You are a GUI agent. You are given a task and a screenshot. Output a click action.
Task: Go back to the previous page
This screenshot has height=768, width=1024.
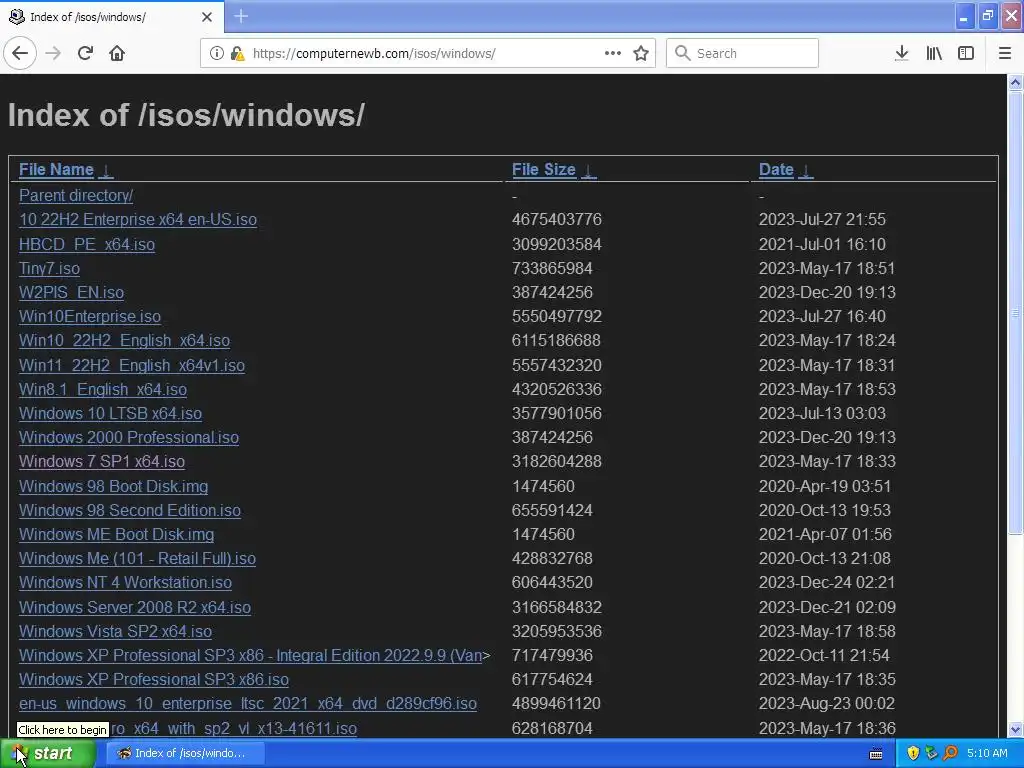click(x=20, y=53)
